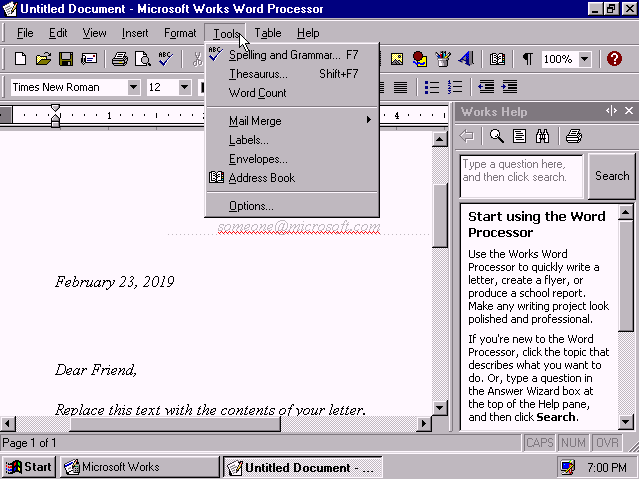Shrink Works Help pane arrows icon
Screen dimensions: 639x479
tap(611, 111)
